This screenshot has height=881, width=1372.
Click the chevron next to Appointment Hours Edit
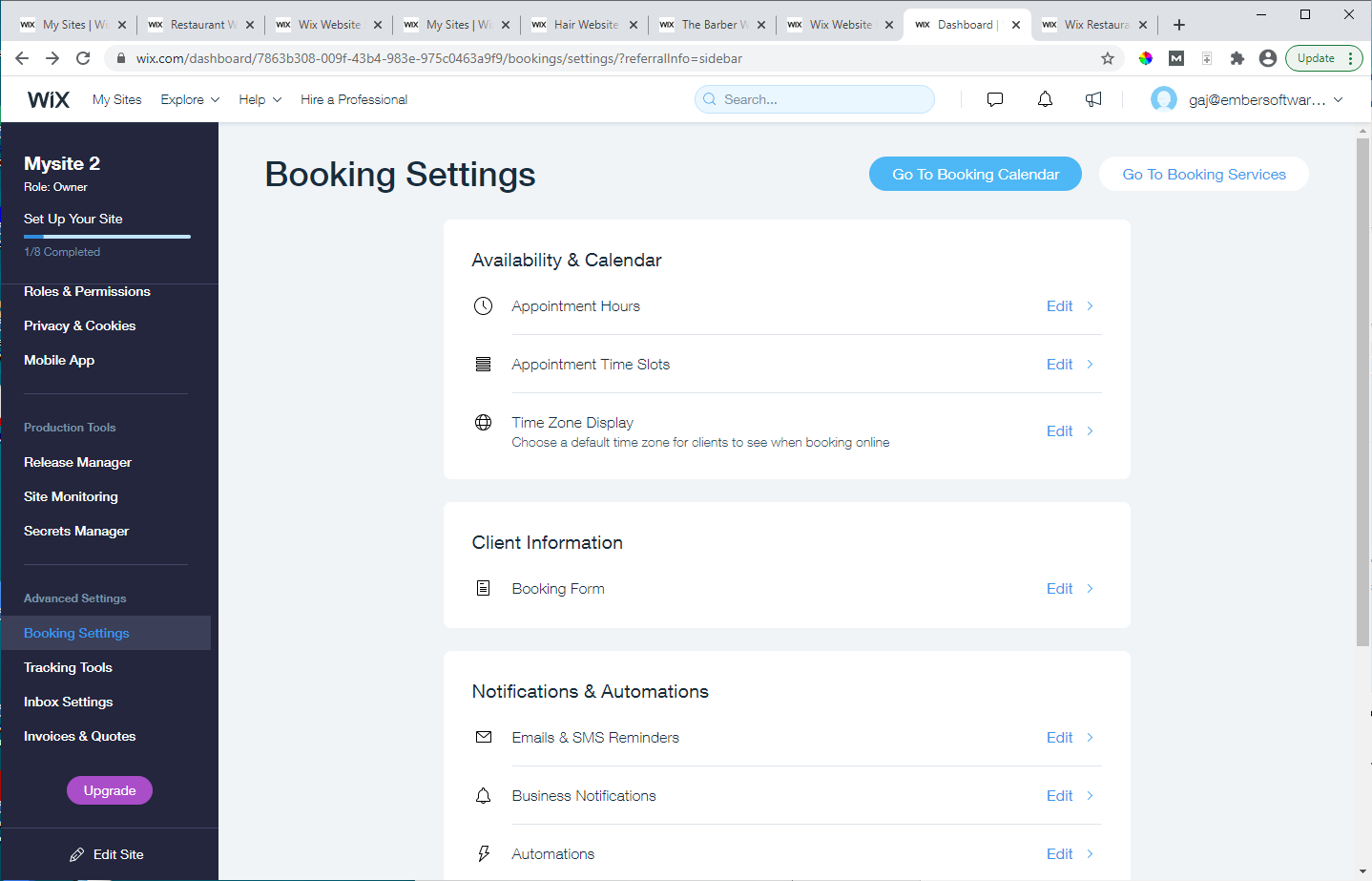(x=1090, y=305)
